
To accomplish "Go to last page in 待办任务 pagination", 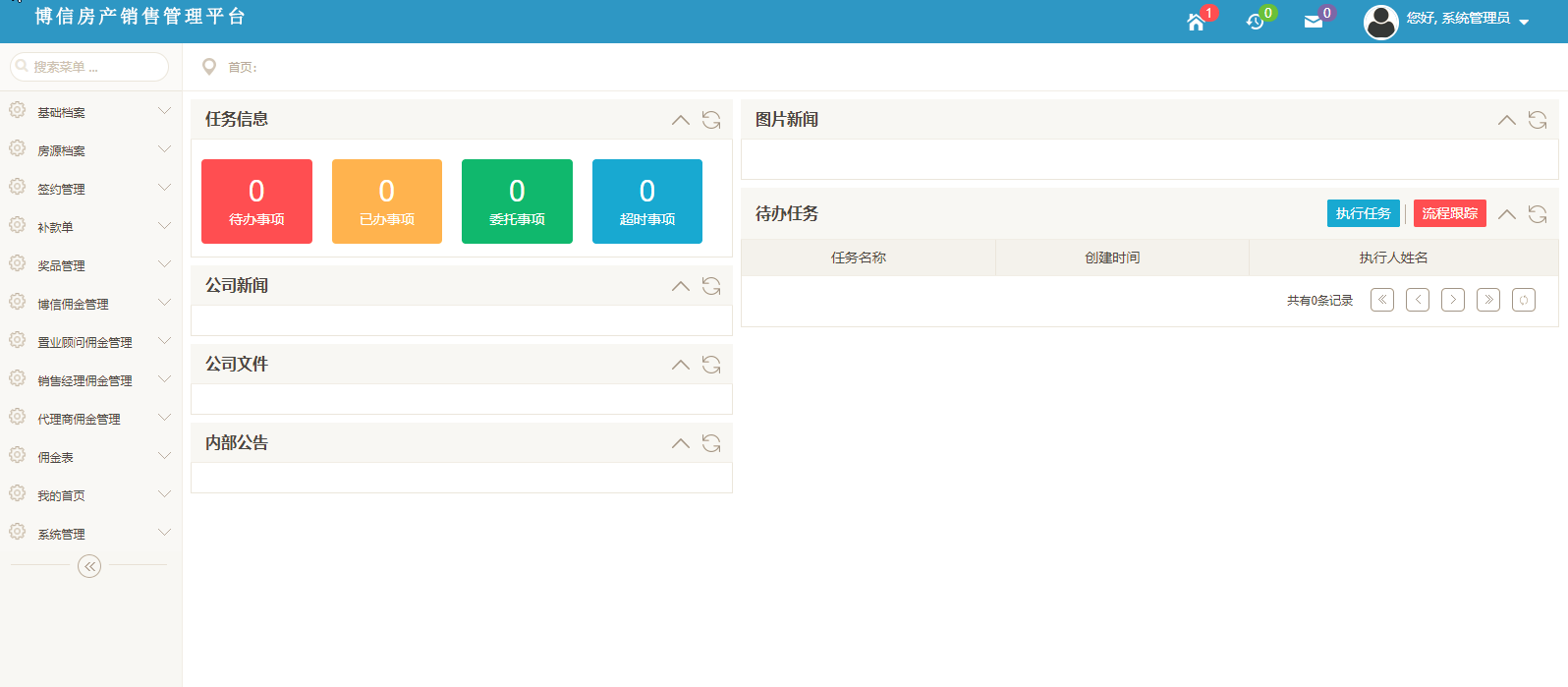I will [1488, 300].
